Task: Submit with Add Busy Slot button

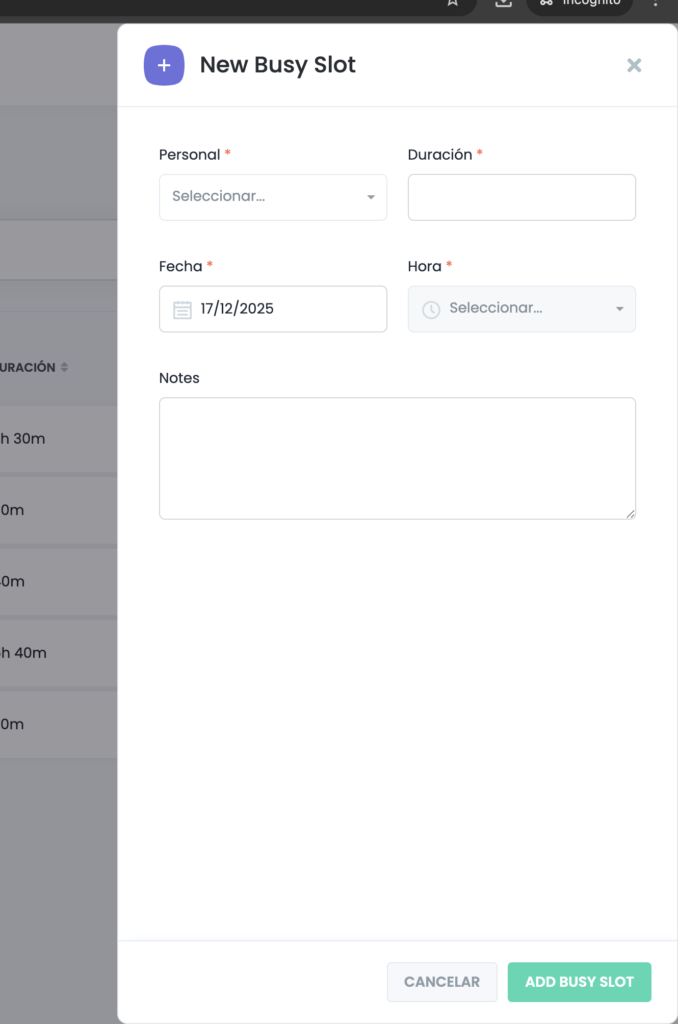Action: tap(579, 982)
